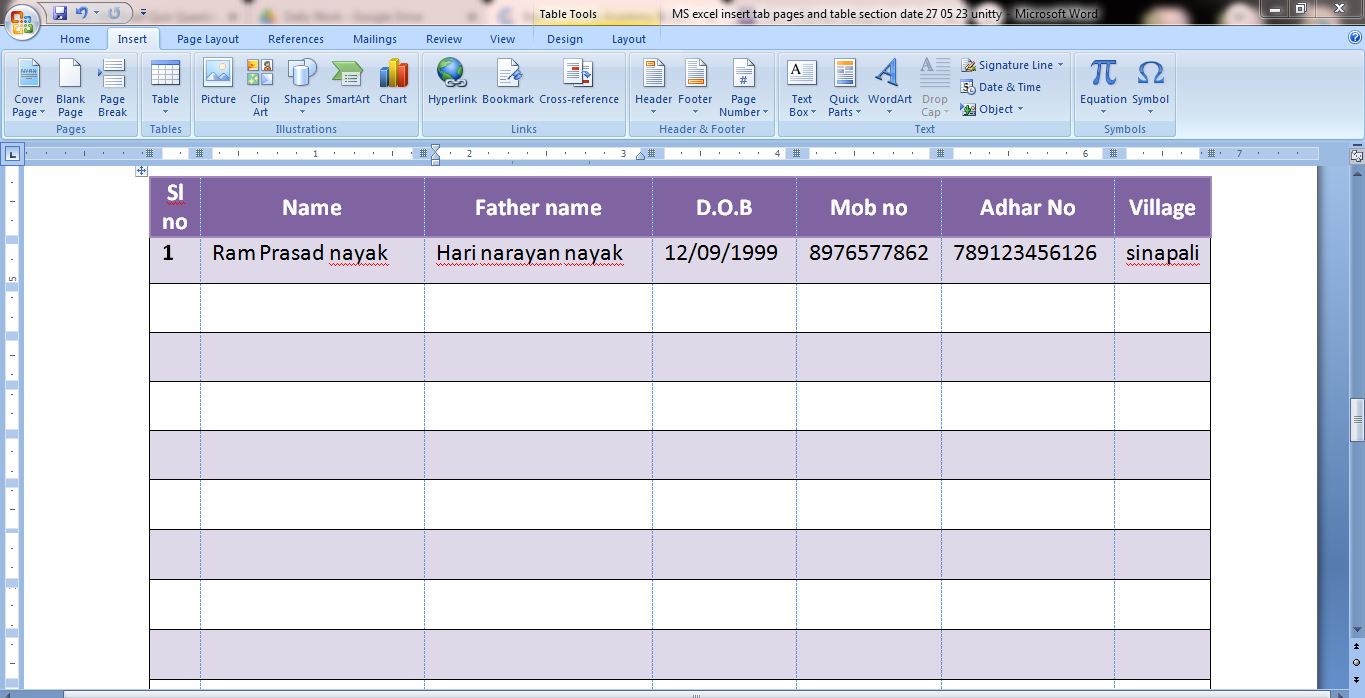Viewport: 1365px width, 698px height.
Task: Insert a Page Break
Action: pyautogui.click(x=112, y=88)
